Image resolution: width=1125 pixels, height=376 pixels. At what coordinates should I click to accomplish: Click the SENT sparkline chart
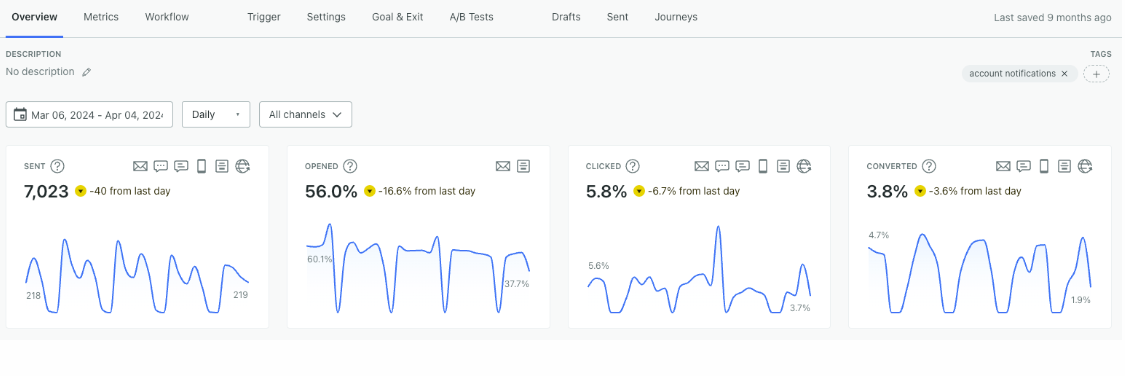point(137,276)
